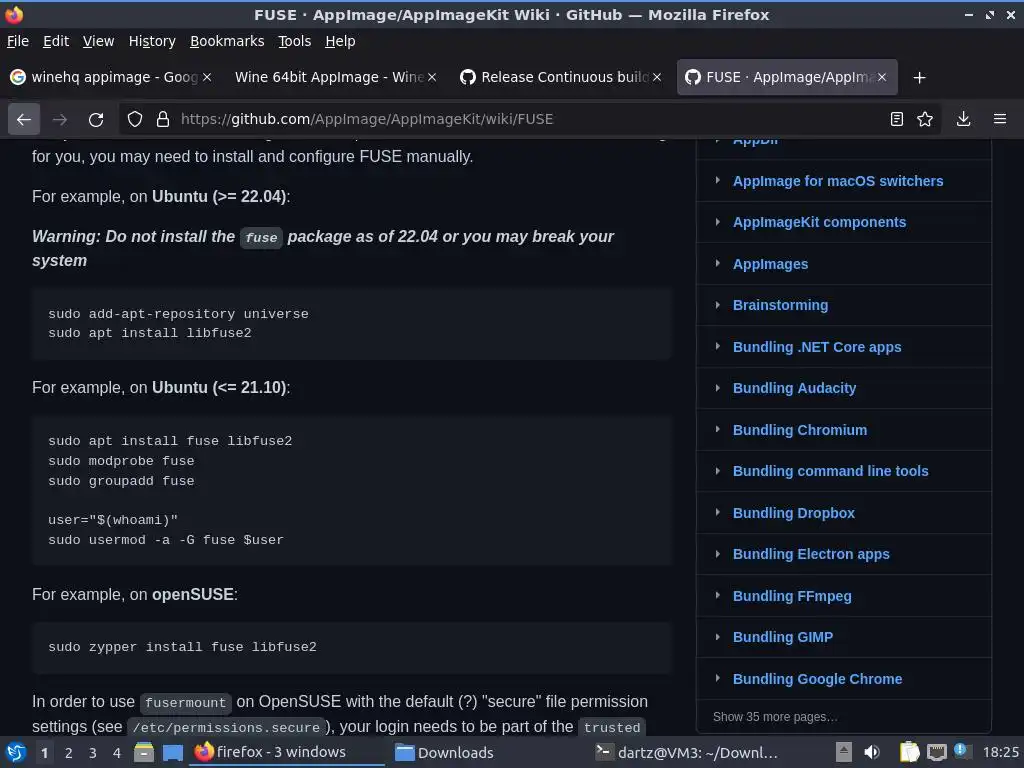Image resolution: width=1024 pixels, height=768 pixels.
Task: Open the Edit menu
Action: [x=56, y=41]
